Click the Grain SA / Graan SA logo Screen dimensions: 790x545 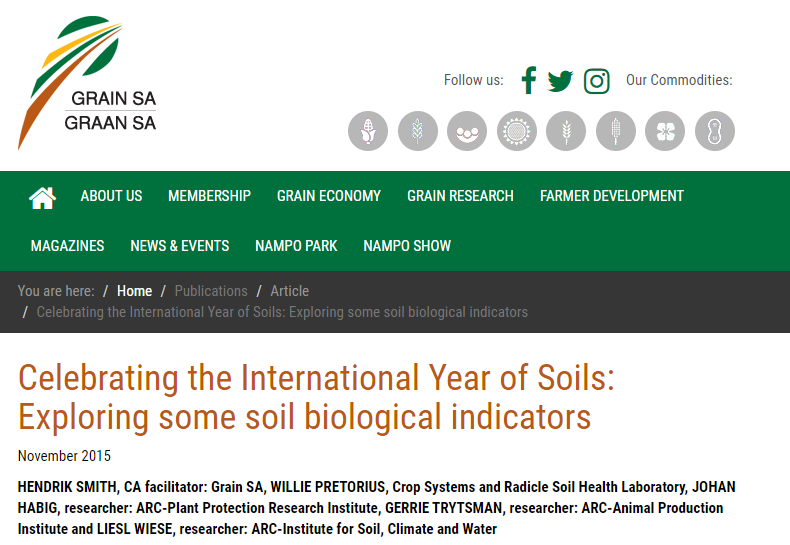click(x=88, y=83)
